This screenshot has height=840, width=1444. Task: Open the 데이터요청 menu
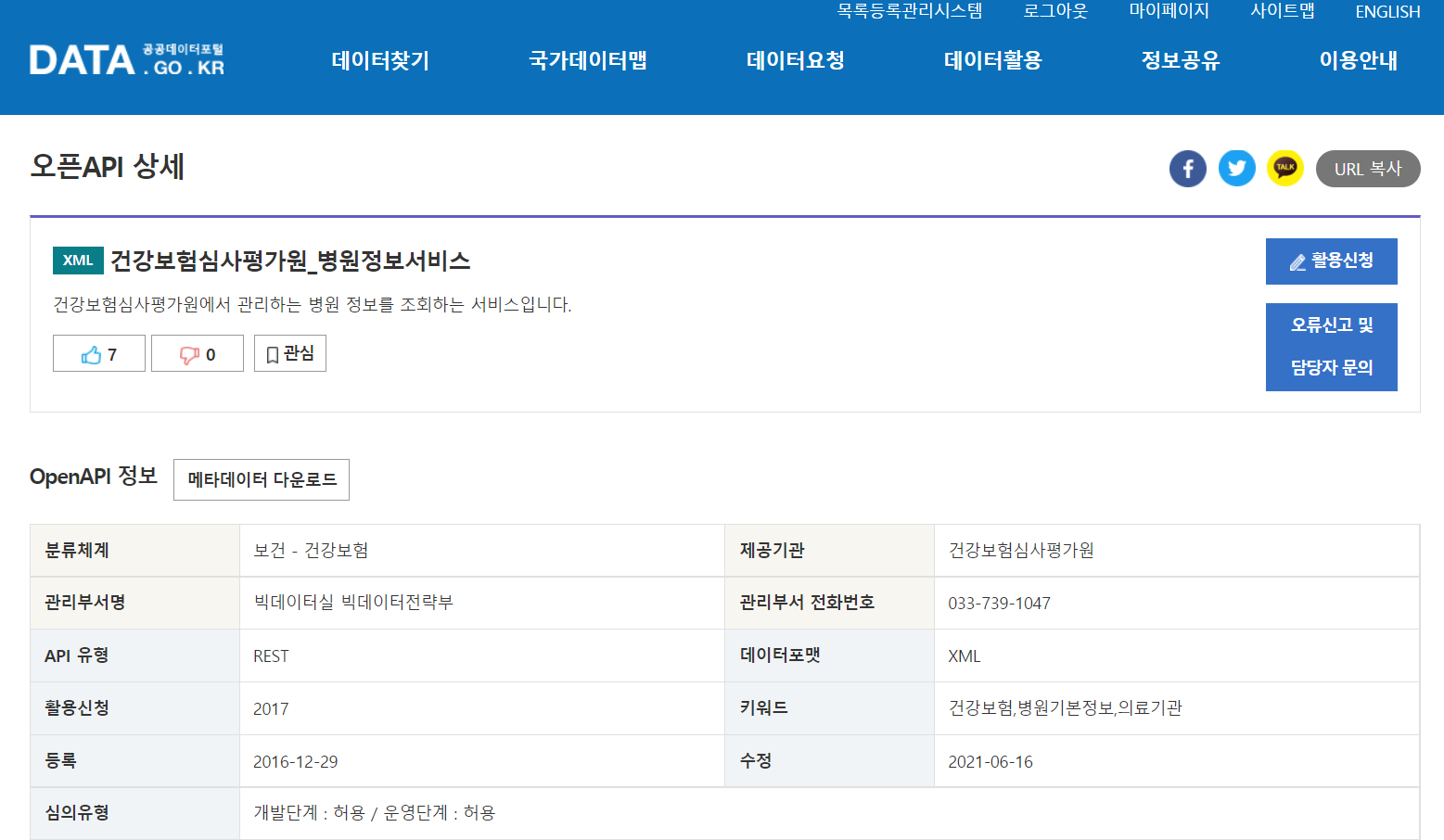click(796, 60)
